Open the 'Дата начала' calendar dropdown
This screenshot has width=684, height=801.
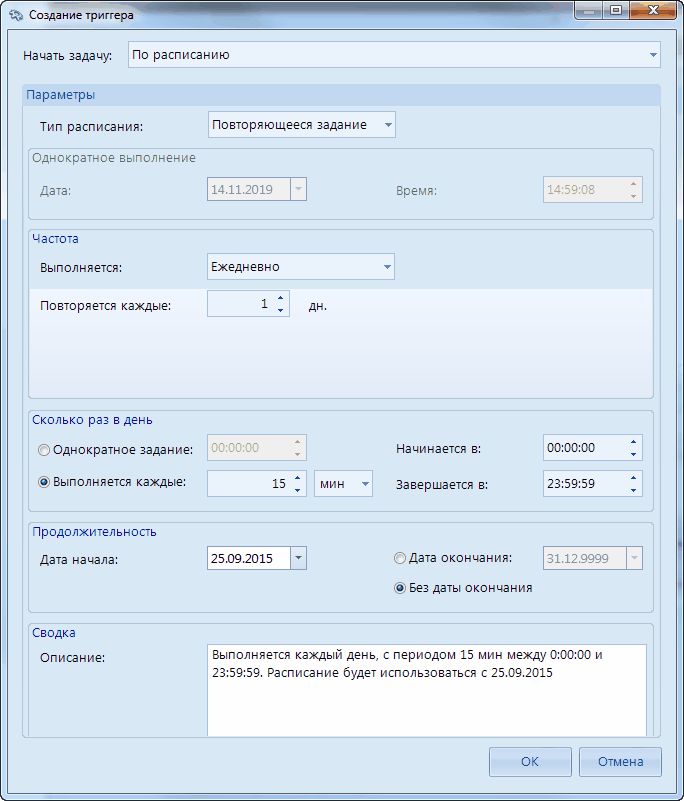(x=298, y=559)
